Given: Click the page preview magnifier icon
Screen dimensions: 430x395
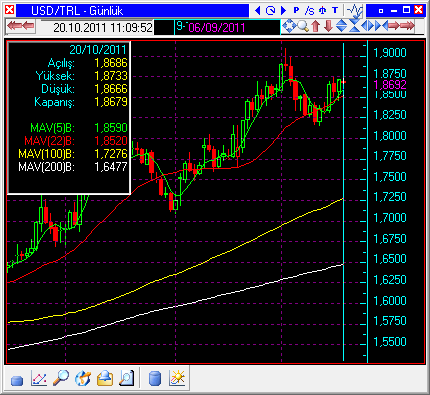Looking at the screenshot, I should click(x=127, y=379).
